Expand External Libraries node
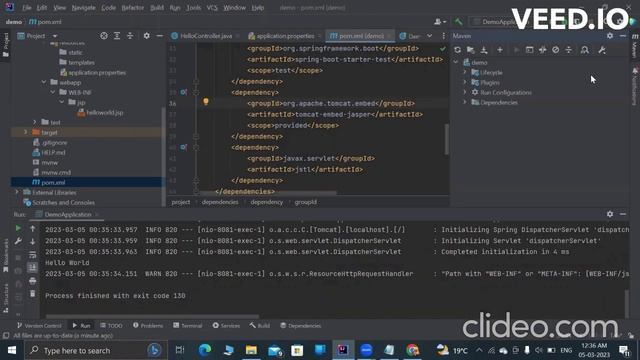 [17, 192]
